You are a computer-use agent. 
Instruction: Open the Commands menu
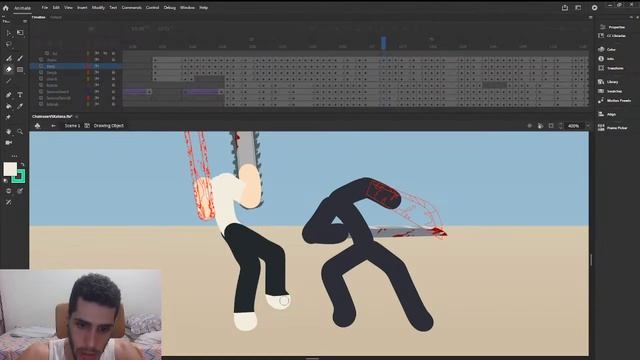coord(131,7)
